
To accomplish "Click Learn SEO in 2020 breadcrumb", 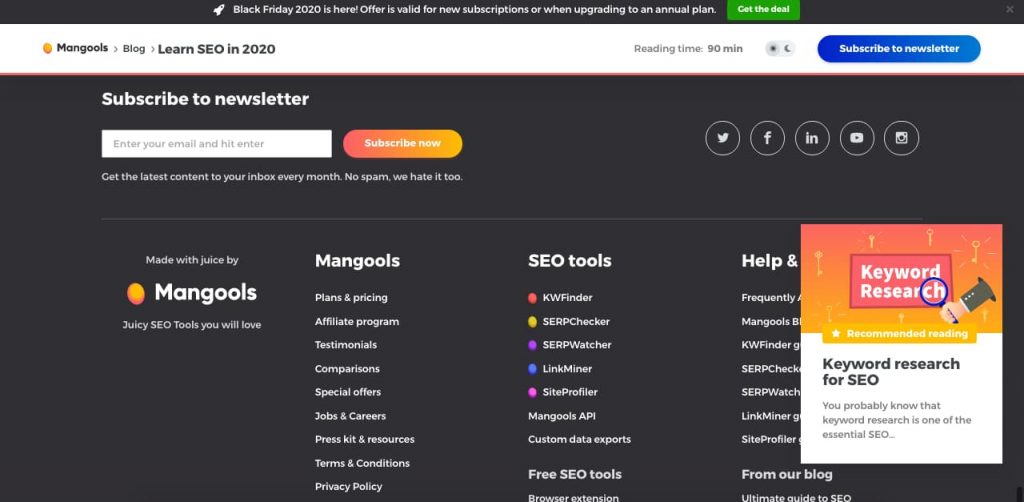I will click(x=216, y=49).
